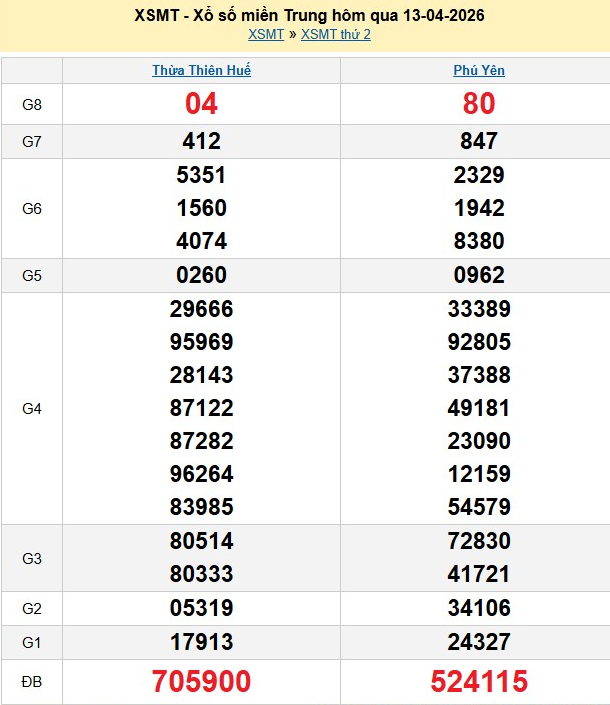Click G2 result 05319
610x705 pixels.
(201, 608)
